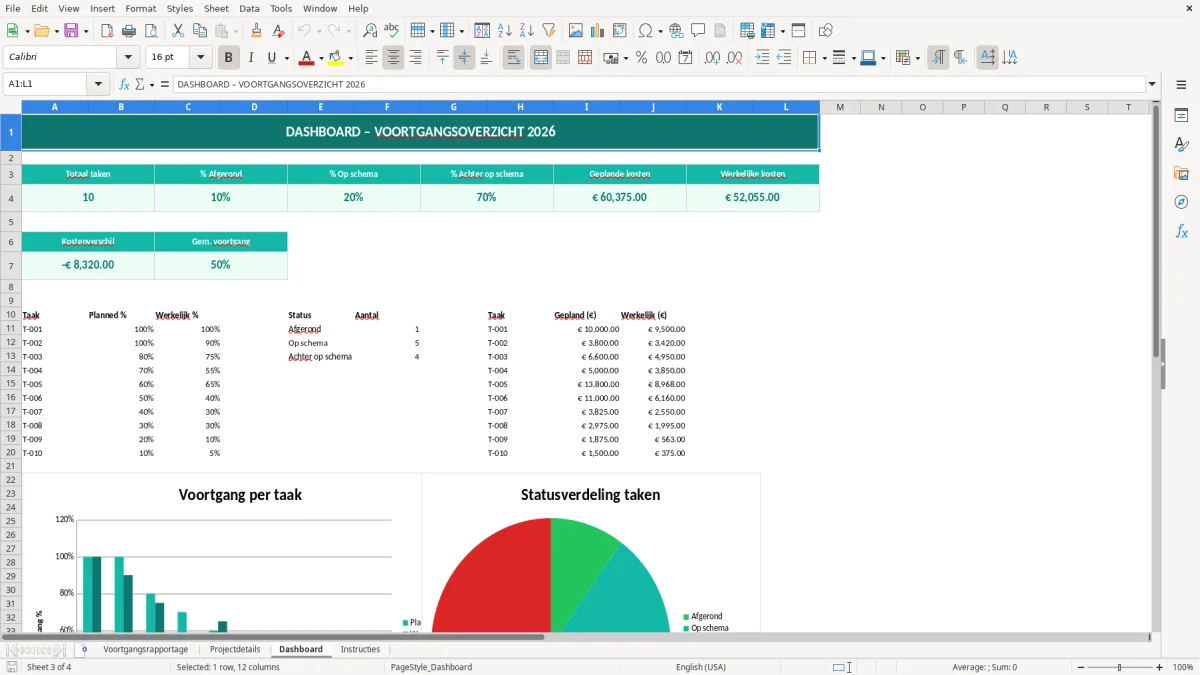Apply the yellow background color swatch
Screen dimensions: 1200x675
336,58
